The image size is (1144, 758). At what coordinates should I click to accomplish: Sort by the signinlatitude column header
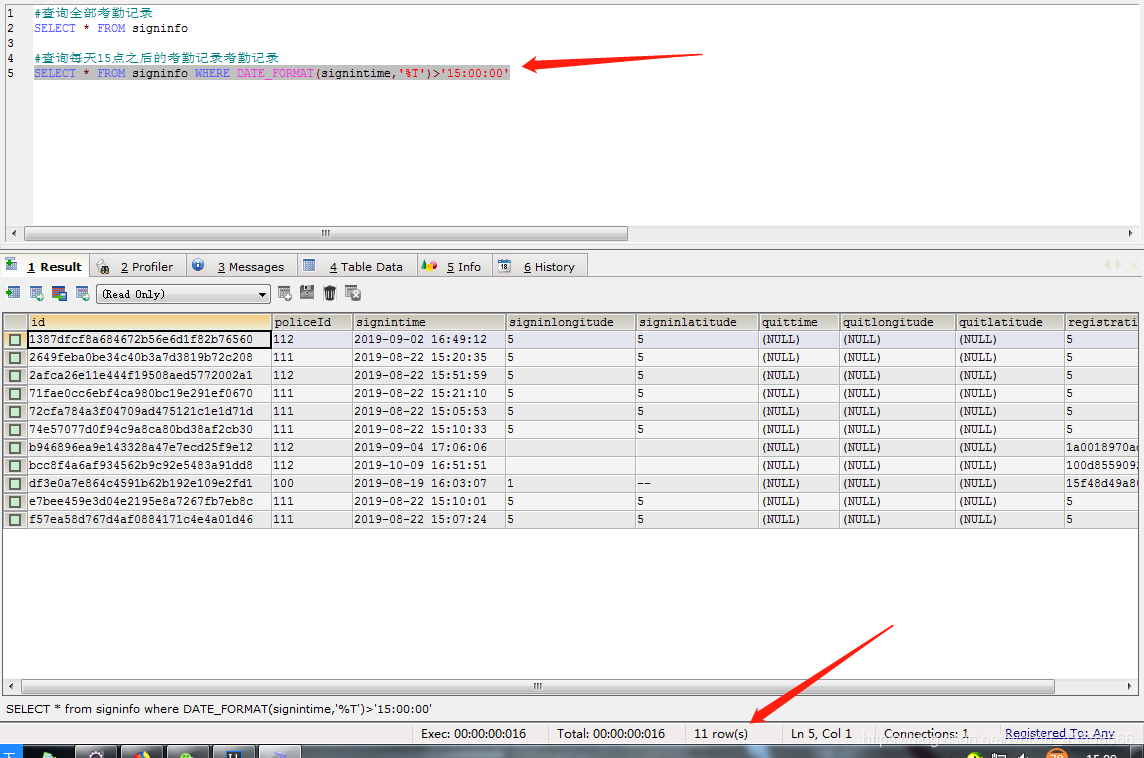coord(697,322)
